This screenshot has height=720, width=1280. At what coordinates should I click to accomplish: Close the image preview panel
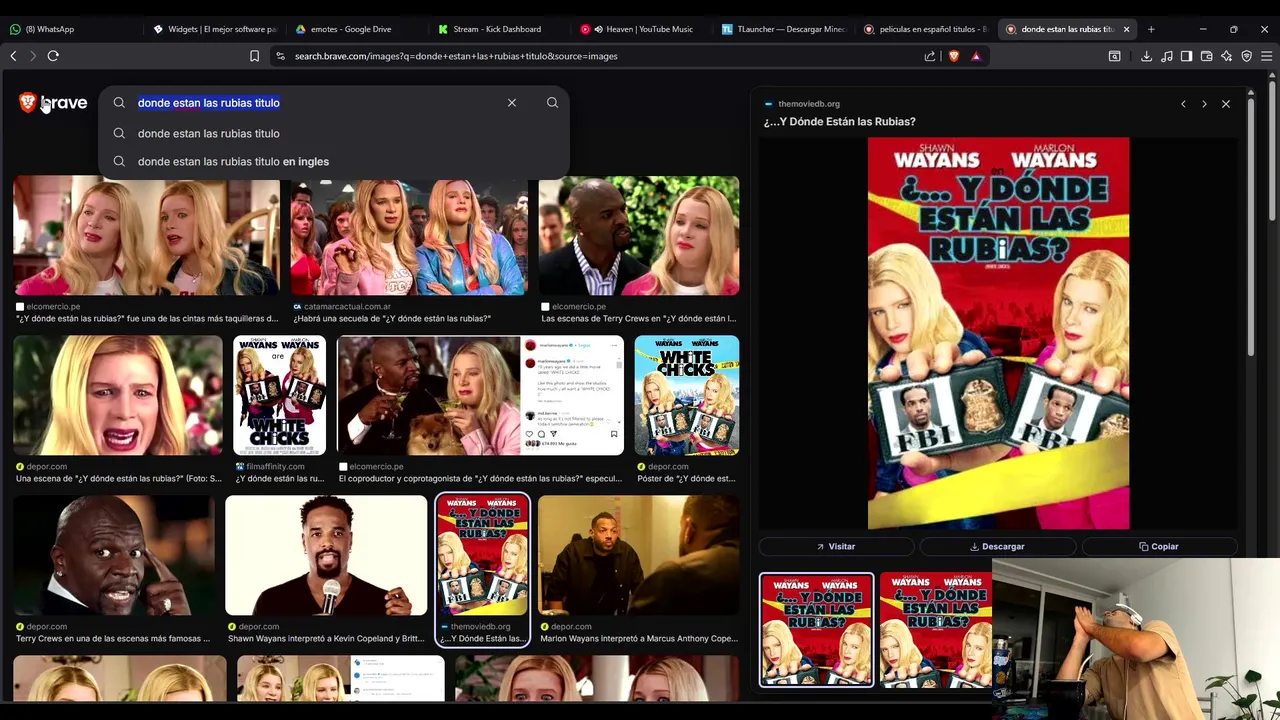tap(1226, 104)
